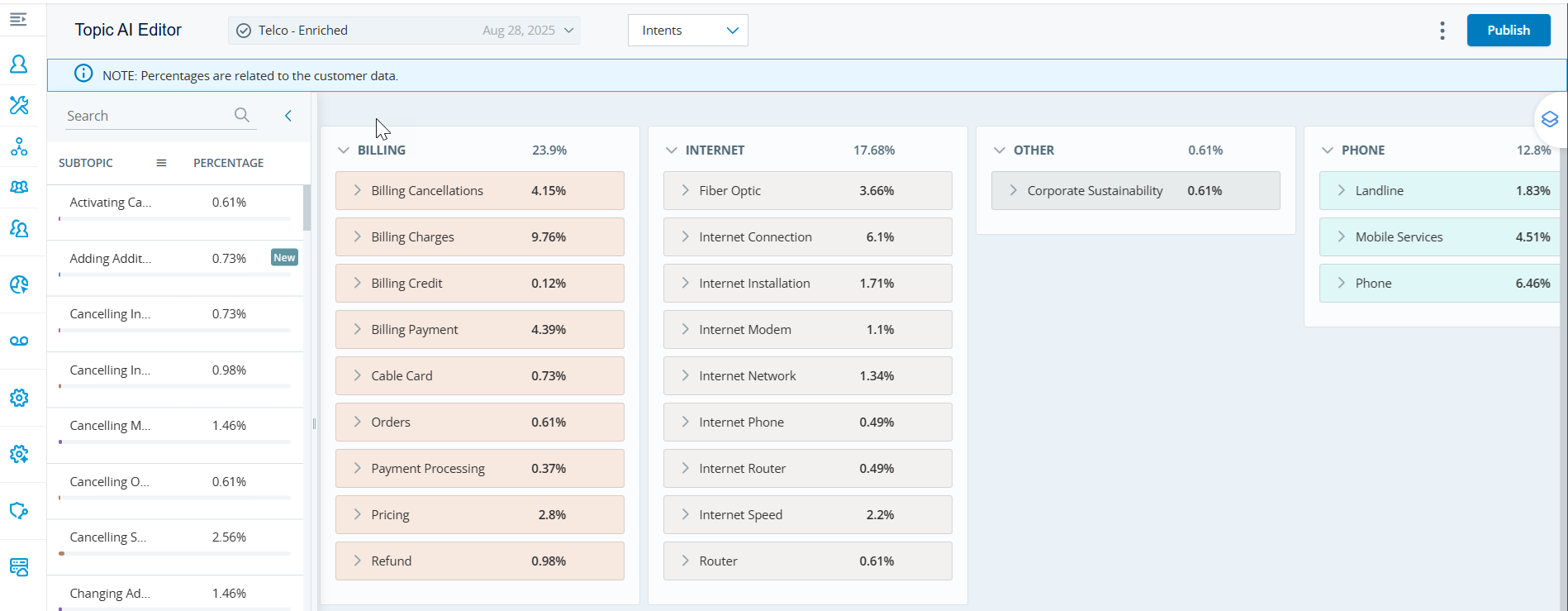Open the voicemail sidebar icon
Image resolution: width=1568 pixels, height=611 pixels.
click(18, 341)
